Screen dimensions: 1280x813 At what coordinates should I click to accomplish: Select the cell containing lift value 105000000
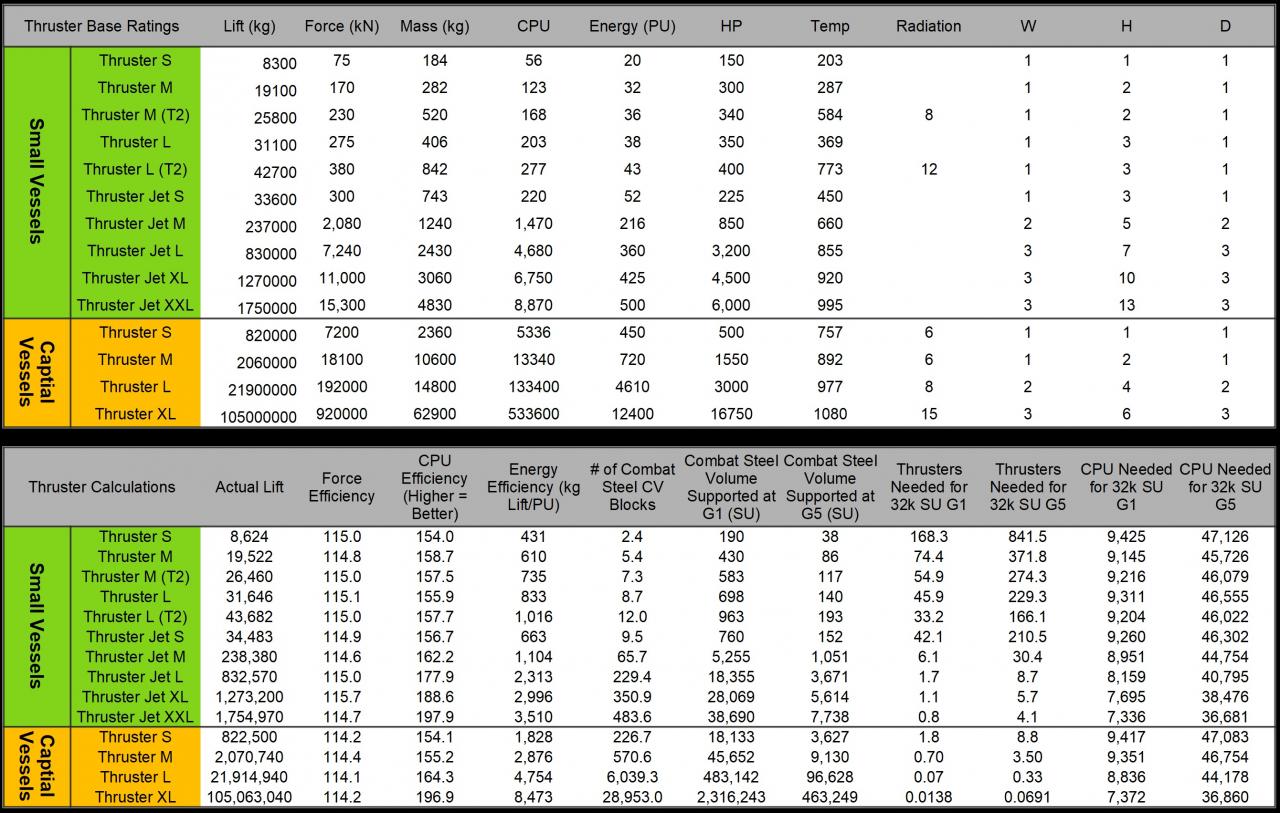(252, 416)
